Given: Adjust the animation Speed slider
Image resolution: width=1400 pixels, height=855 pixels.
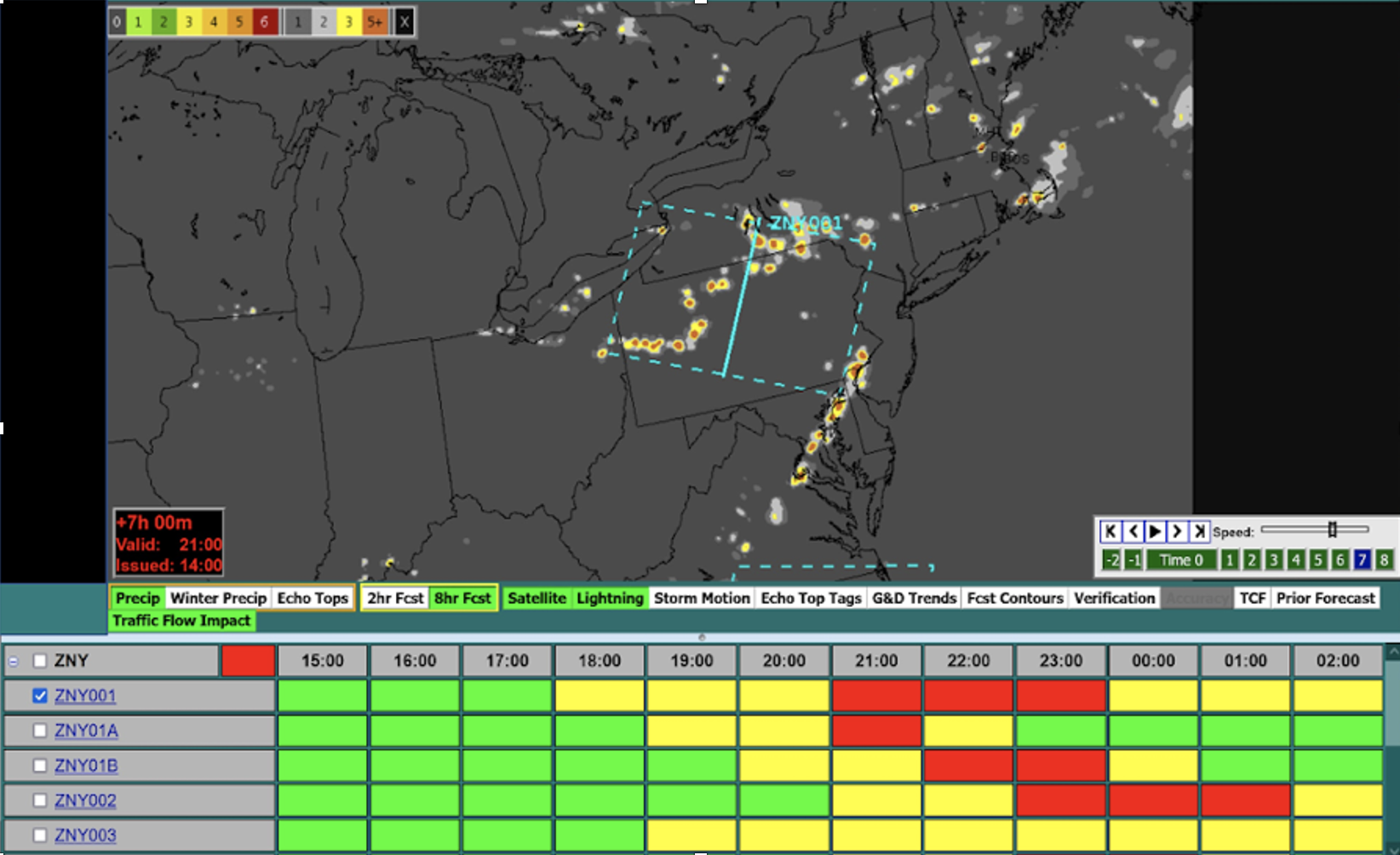Looking at the screenshot, I should pyautogui.click(x=1333, y=530).
